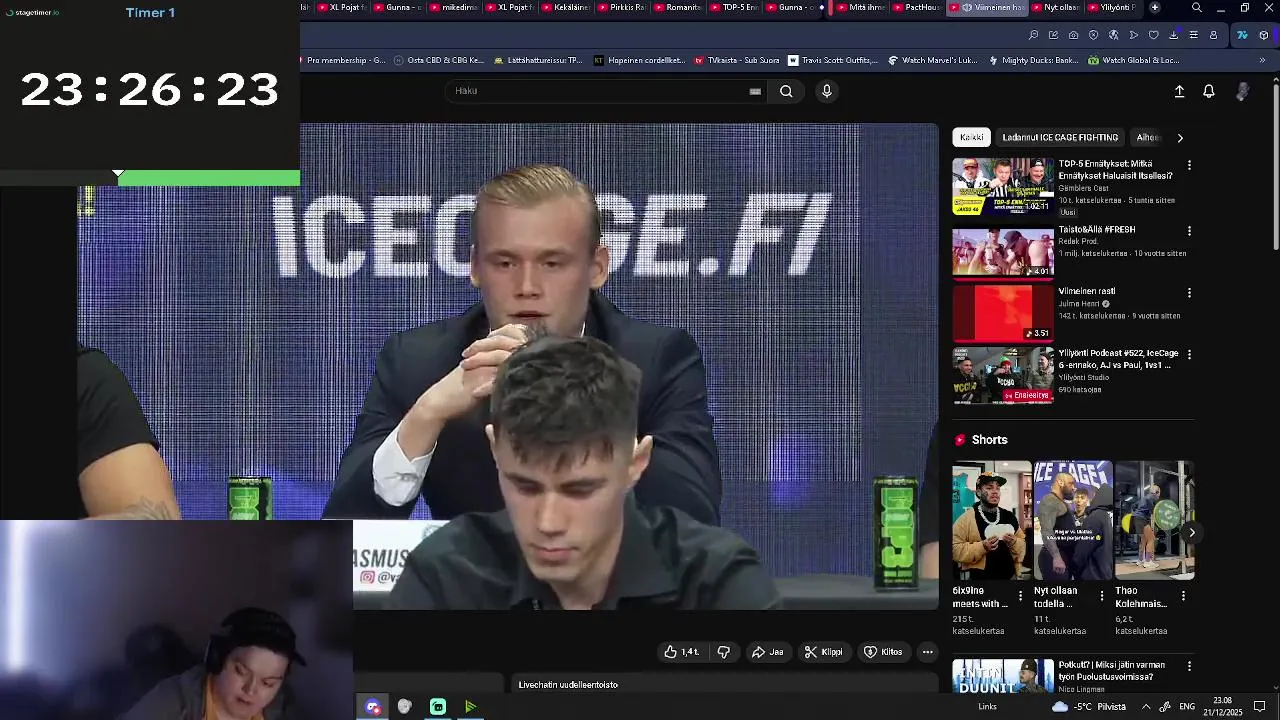Open the Gamblers Cast channel name

(x=1083, y=188)
